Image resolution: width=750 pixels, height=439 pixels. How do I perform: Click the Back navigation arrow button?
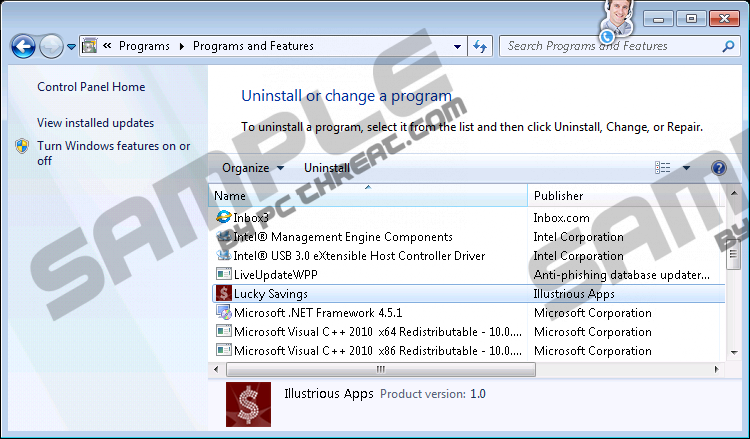23,46
